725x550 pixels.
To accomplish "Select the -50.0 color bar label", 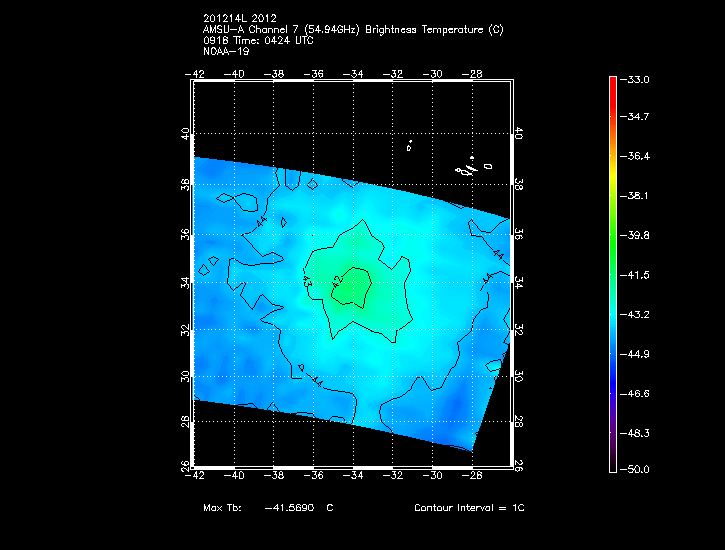I will [636, 469].
